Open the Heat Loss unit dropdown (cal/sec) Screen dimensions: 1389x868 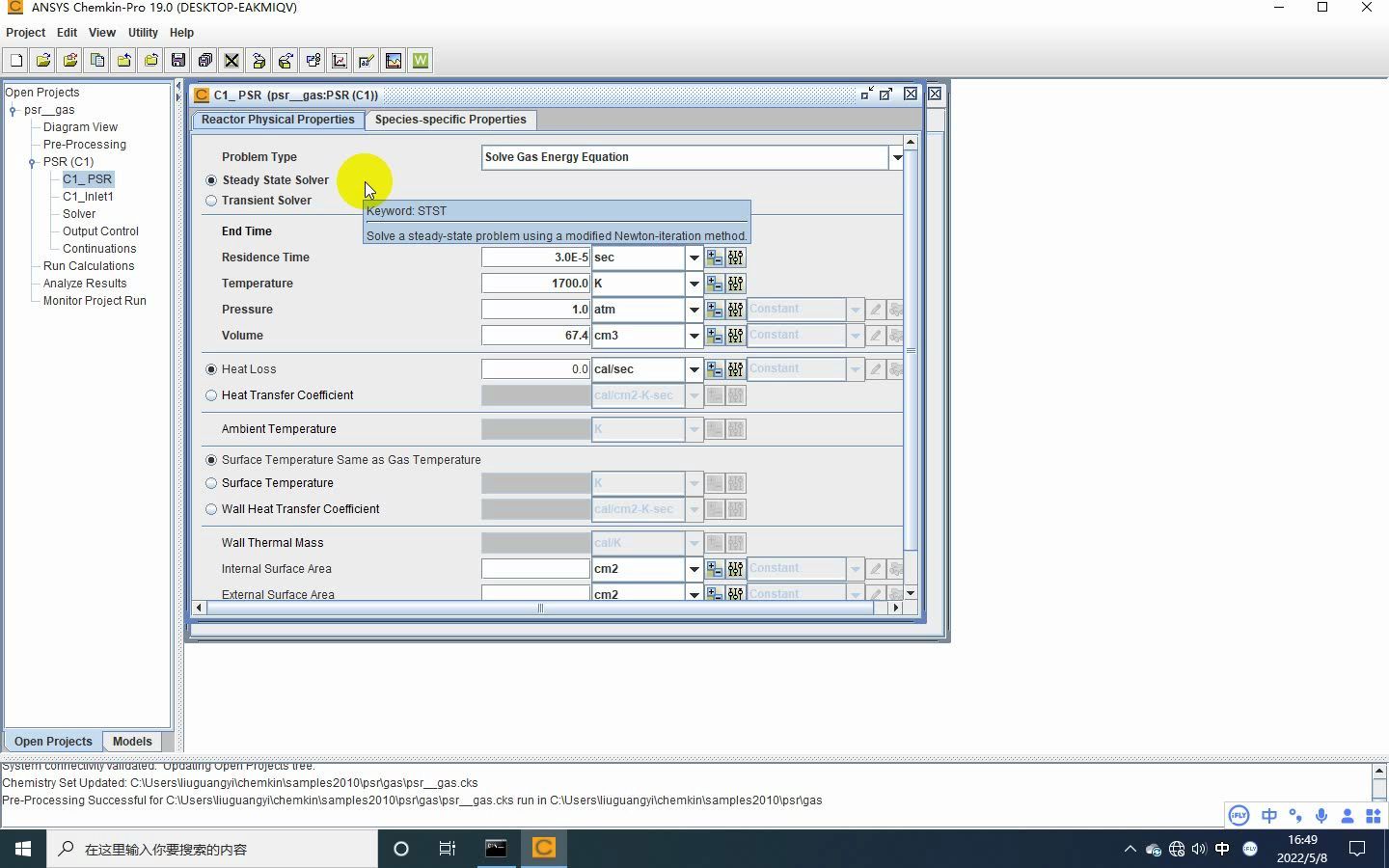tap(694, 369)
